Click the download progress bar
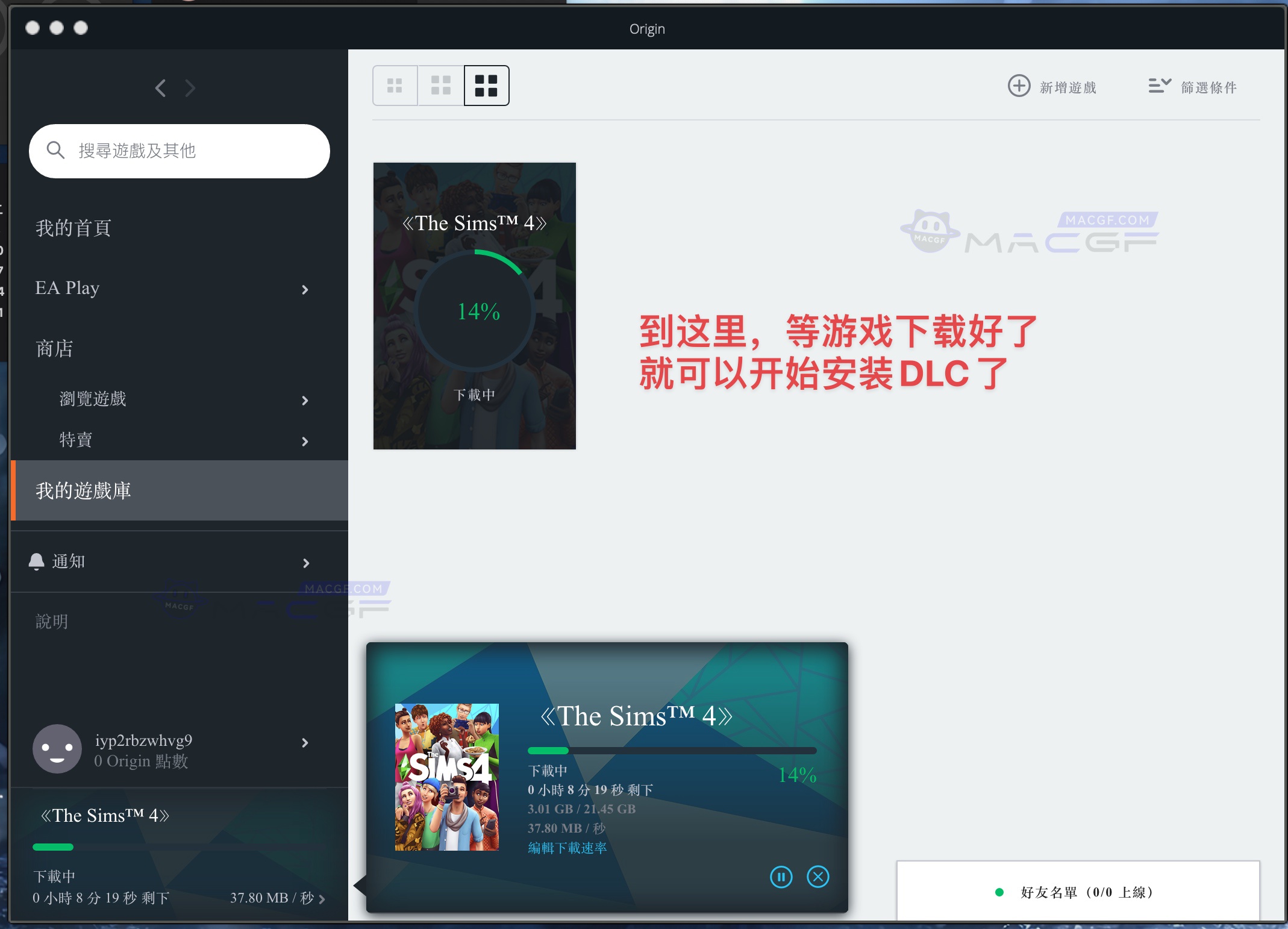Image resolution: width=1288 pixels, height=929 pixels. [671, 751]
